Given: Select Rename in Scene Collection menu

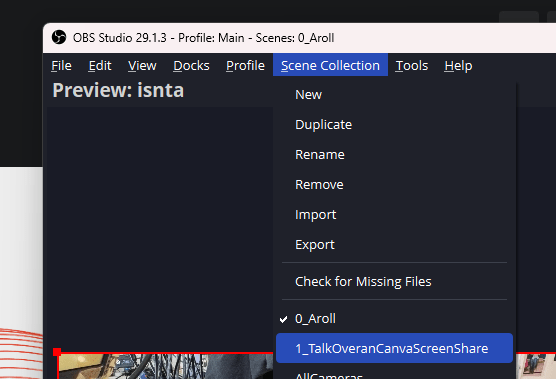Looking at the screenshot, I should pyautogui.click(x=394, y=155).
